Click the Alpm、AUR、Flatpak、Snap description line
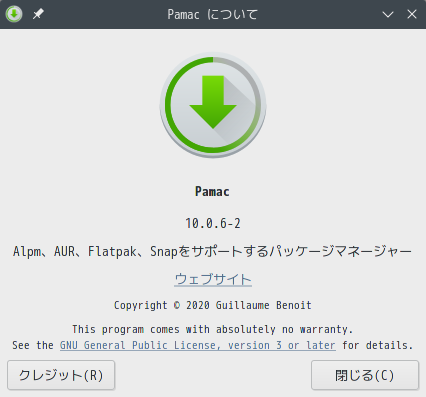 pyautogui.click(x=212, y=251)
